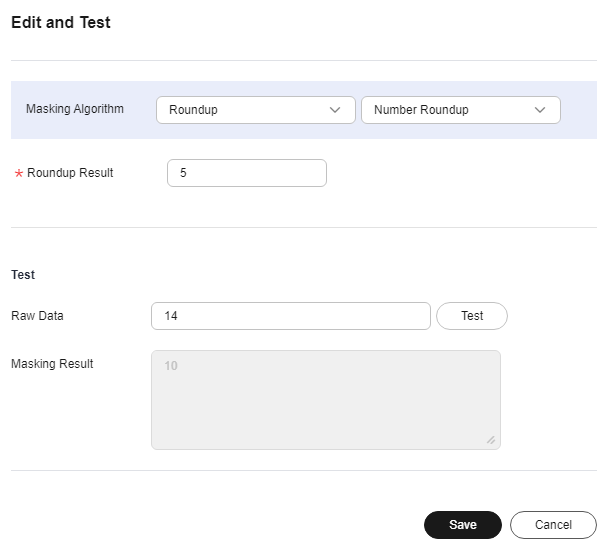The height and width of the screenshot is (560, 606).
Task: Click the Masking Algorithm label
Action: 75,109
